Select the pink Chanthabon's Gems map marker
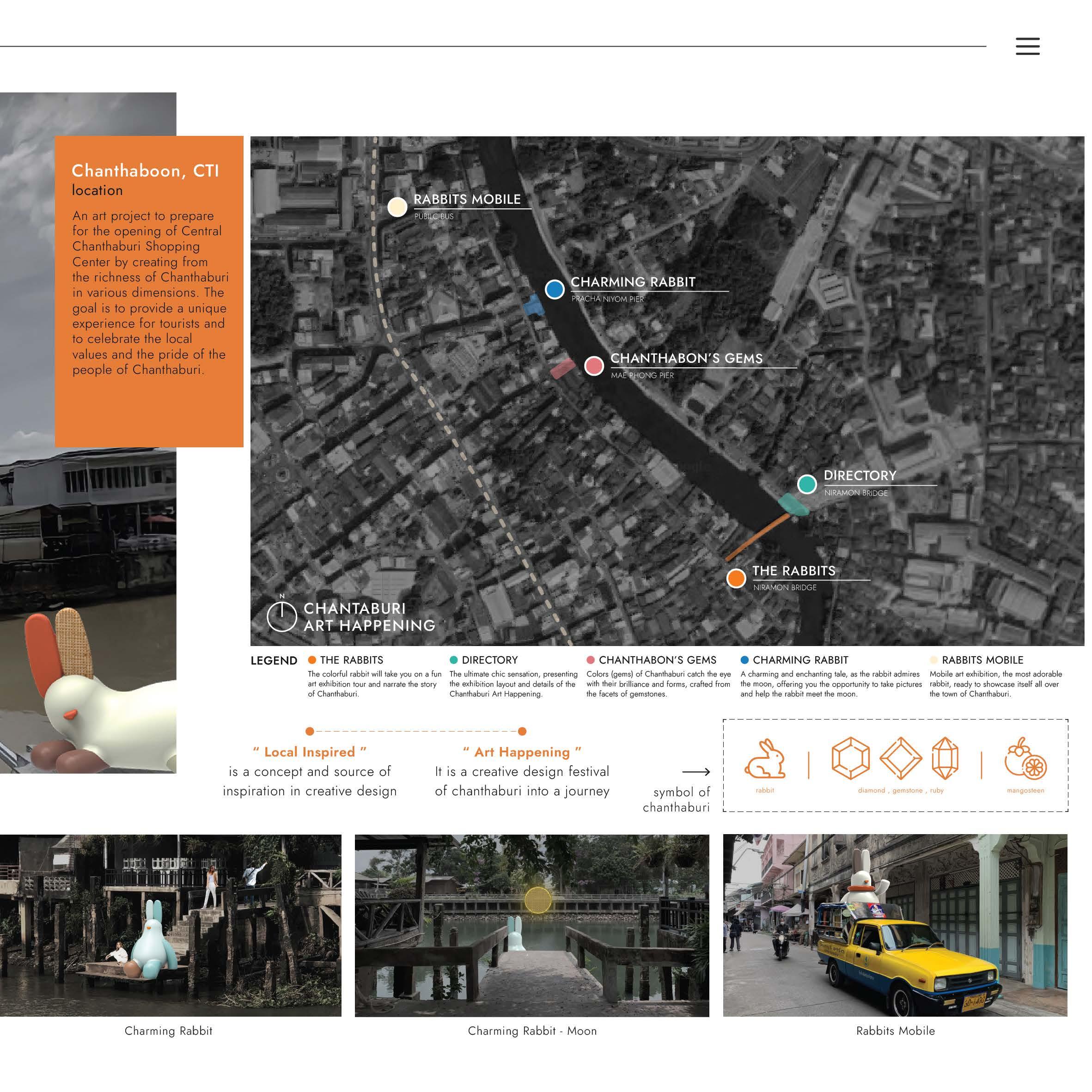This screenshot has height=1092, width=1092. tap(593, 366)
